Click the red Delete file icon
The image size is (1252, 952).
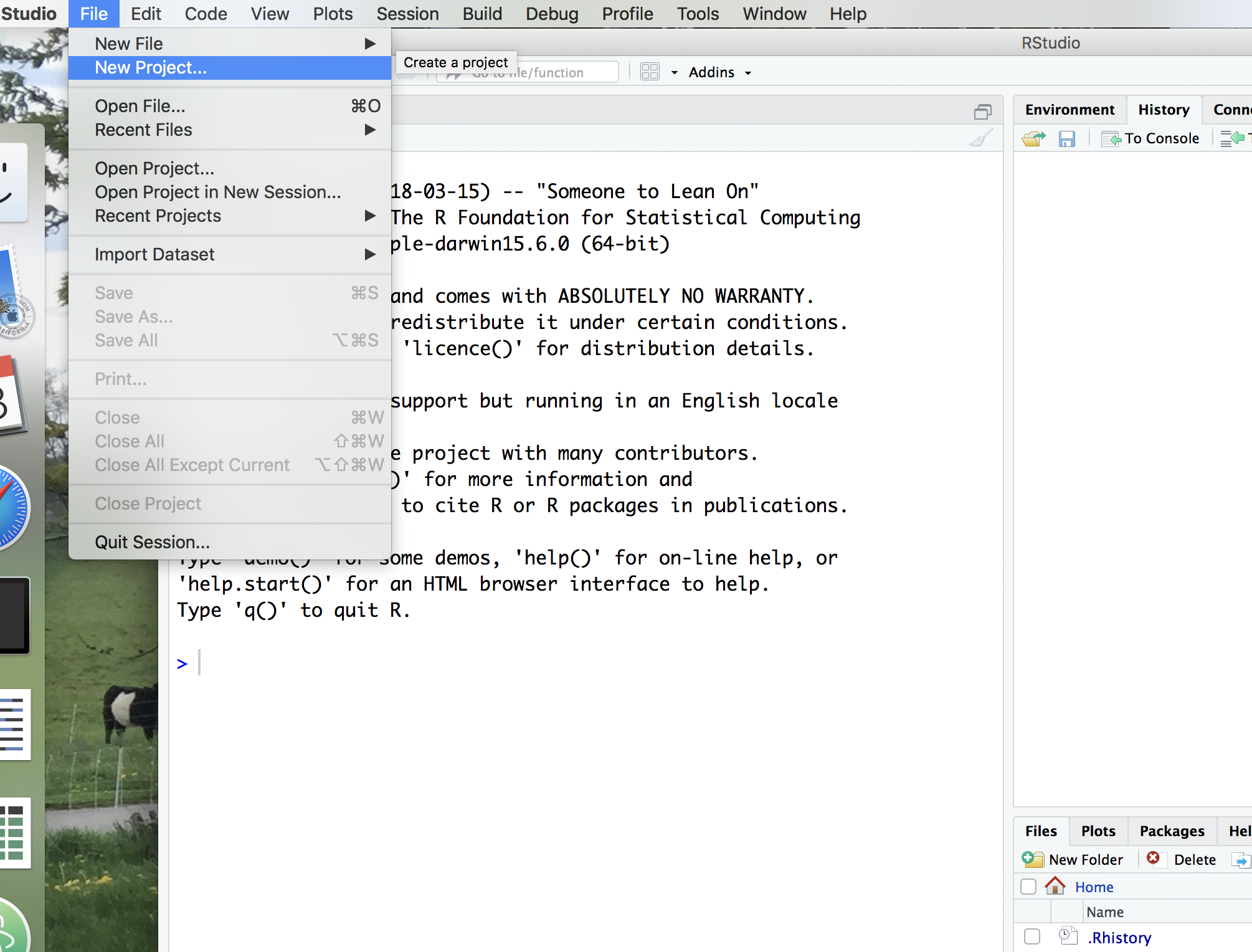coord(1153,859)
